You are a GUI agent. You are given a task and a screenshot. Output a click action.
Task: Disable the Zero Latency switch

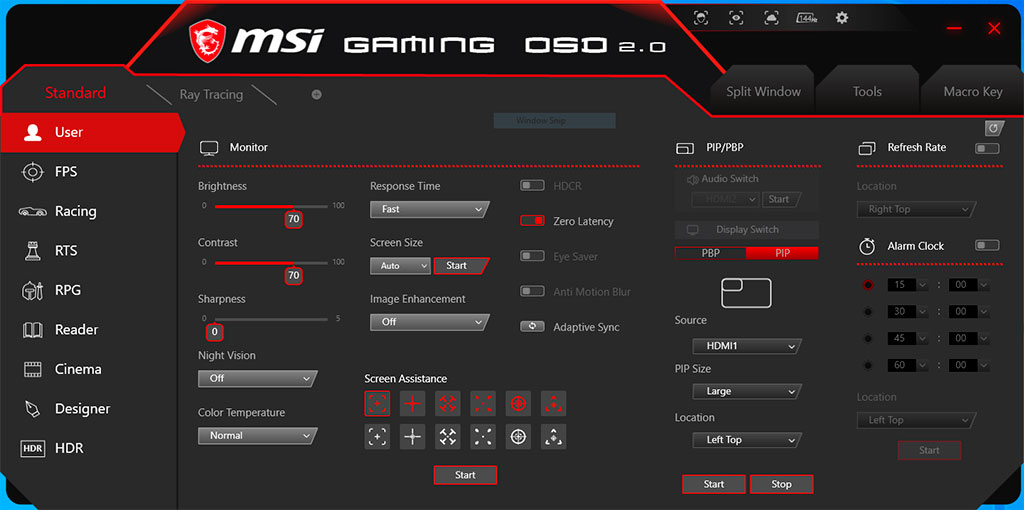(x=532, y=221)
